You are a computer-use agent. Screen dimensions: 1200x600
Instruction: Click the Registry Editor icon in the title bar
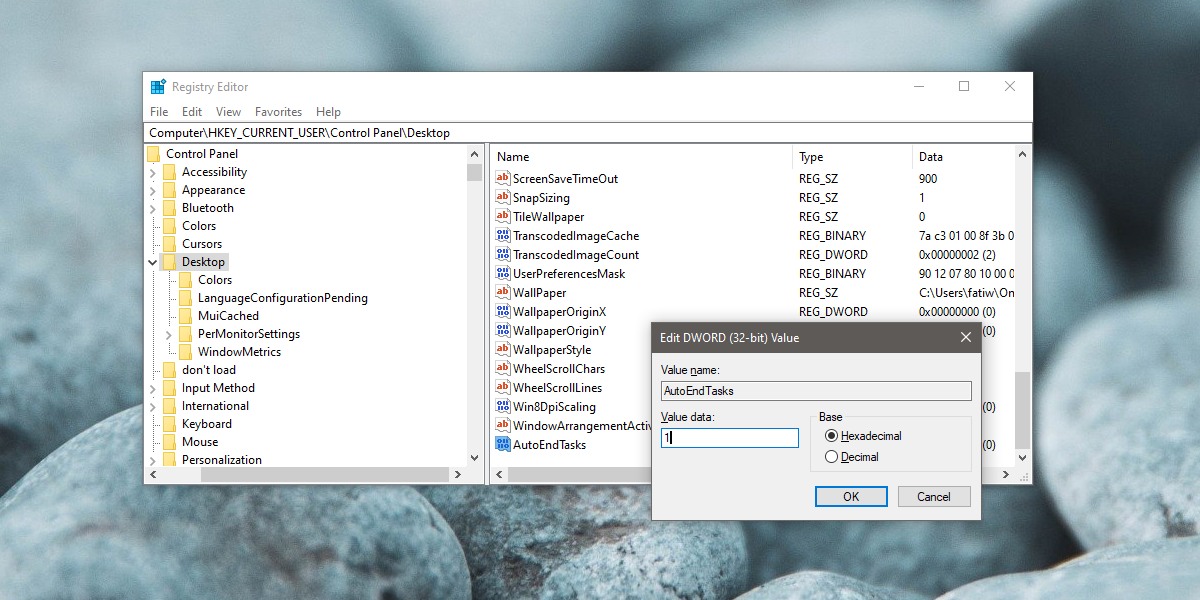point(156,86)
